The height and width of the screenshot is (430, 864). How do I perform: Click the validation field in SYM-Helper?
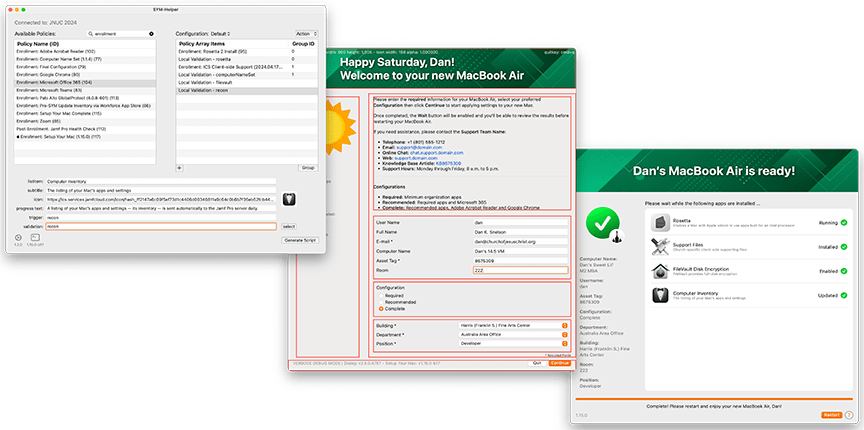click(x=161, y=227)
